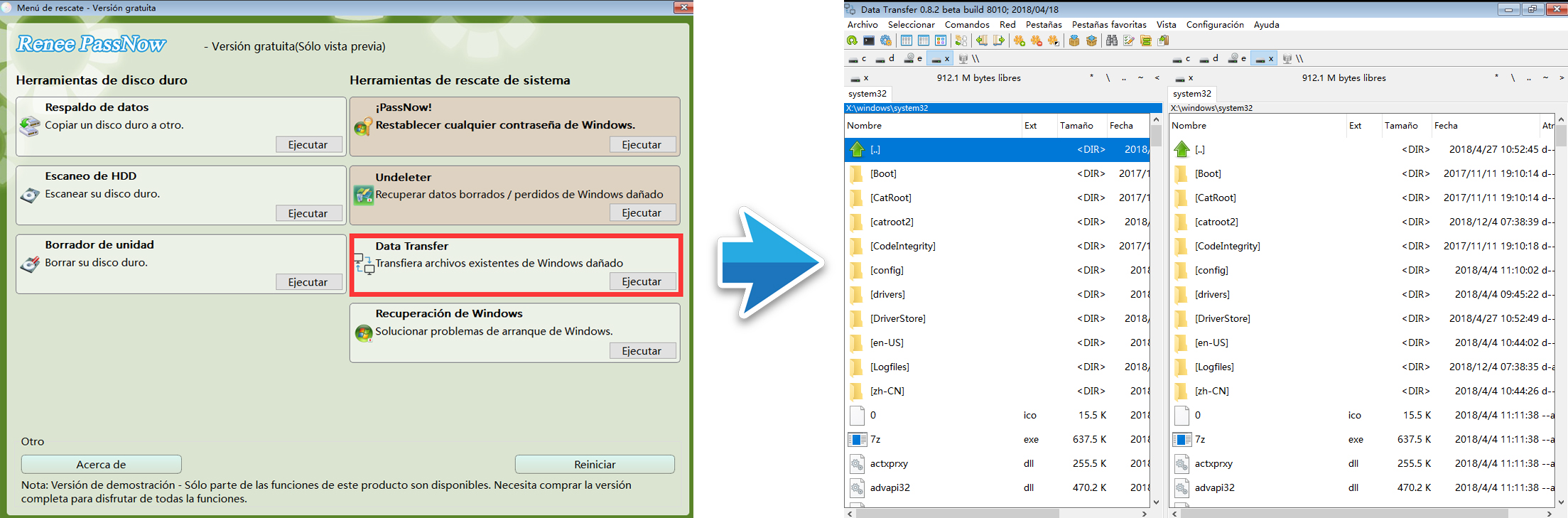Image resolution: width=1568 pixels, height=518 pixels.
Task: Open network drive in left panel
Action: tap(969, 59)
